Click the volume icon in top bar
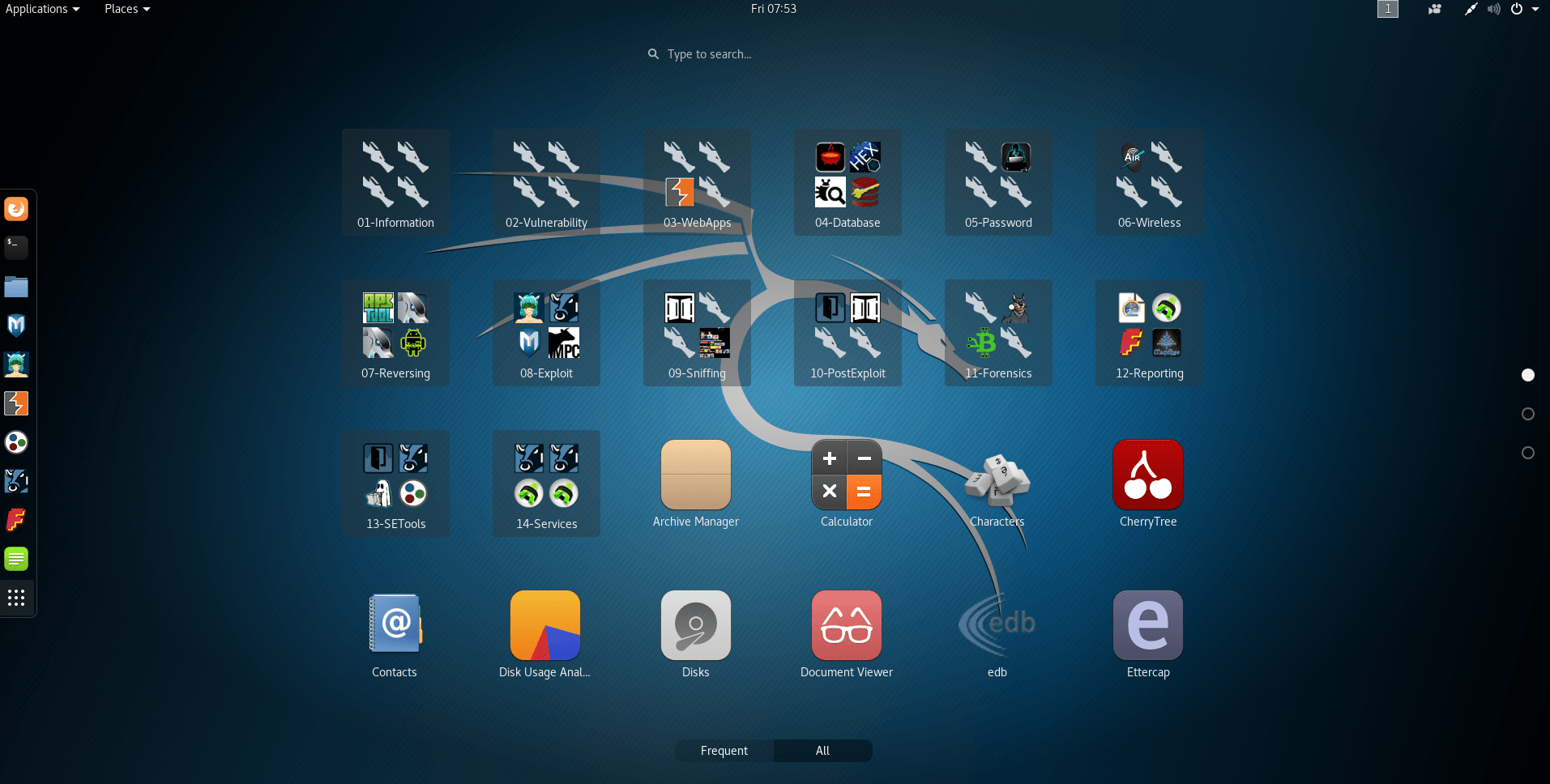1550x784 pixels. coord(1493,9)
